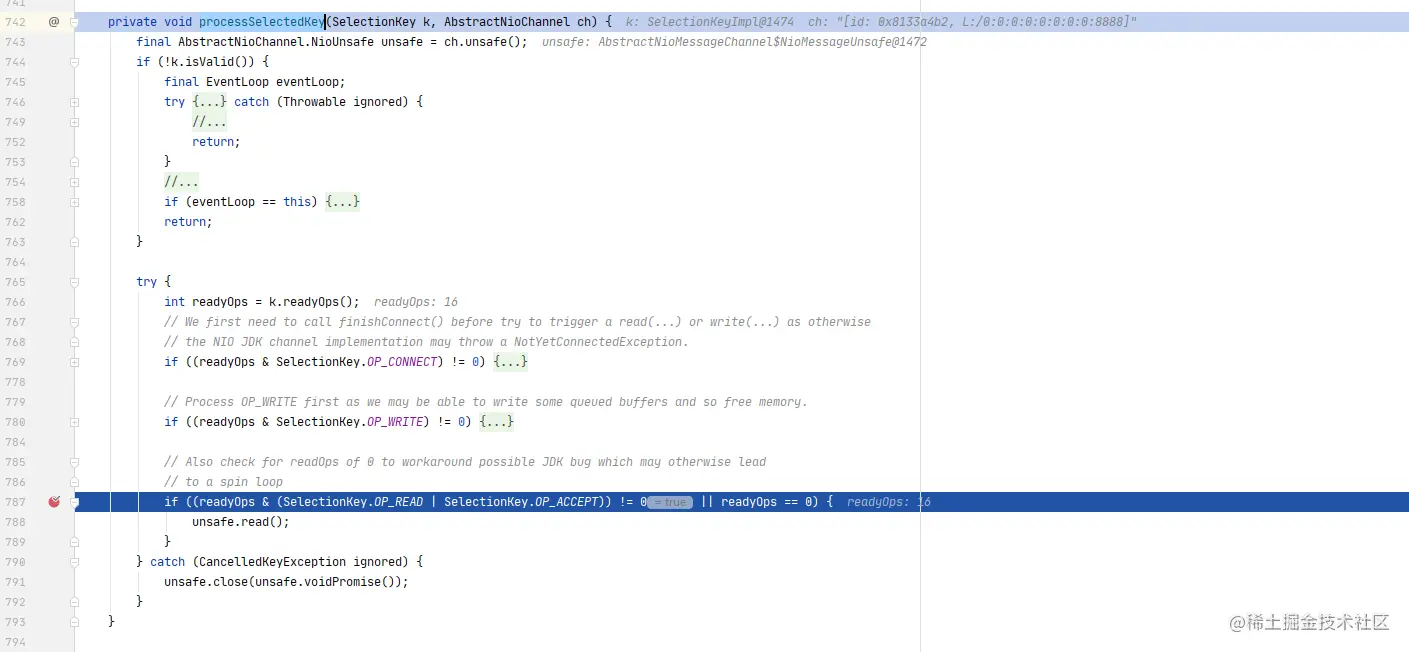Click 'Throwable ignored' in catch on line 746
The height and width of the screenshot is (652, 1409).
(345, 102)
